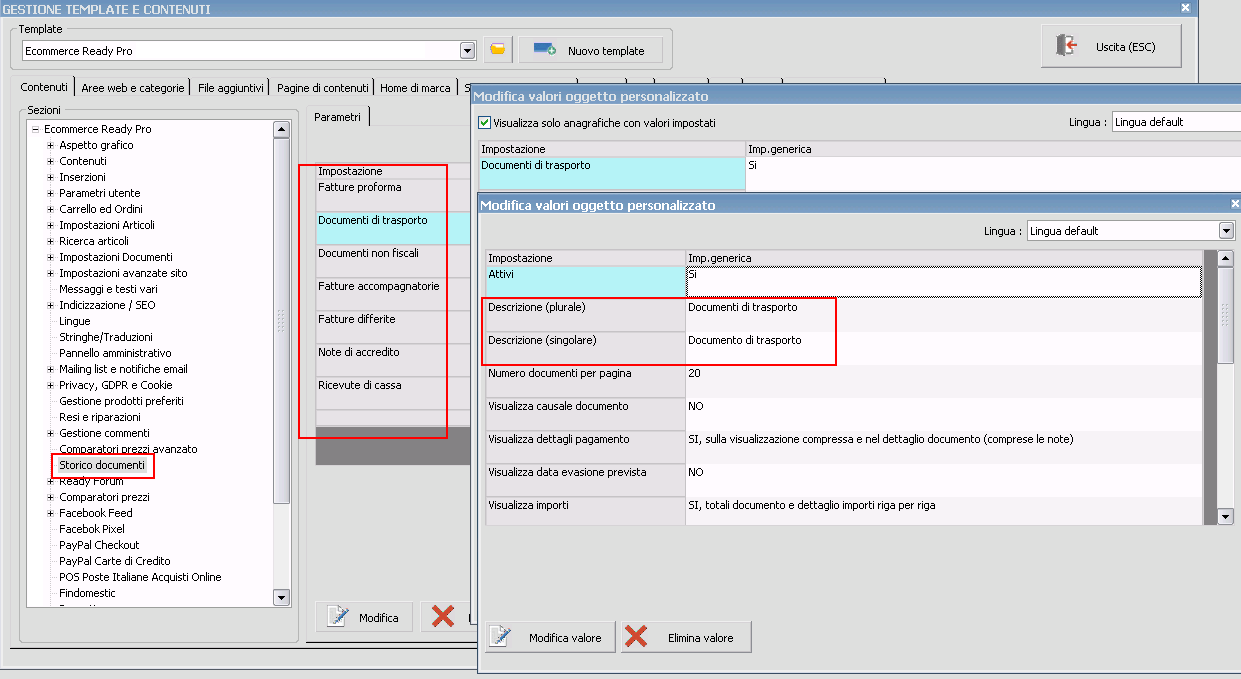Toggle Visualizza solo anagrafiche con valori impostati
Image resolution: width=1241 pixels, height=679 pixels.
[485, 123]
